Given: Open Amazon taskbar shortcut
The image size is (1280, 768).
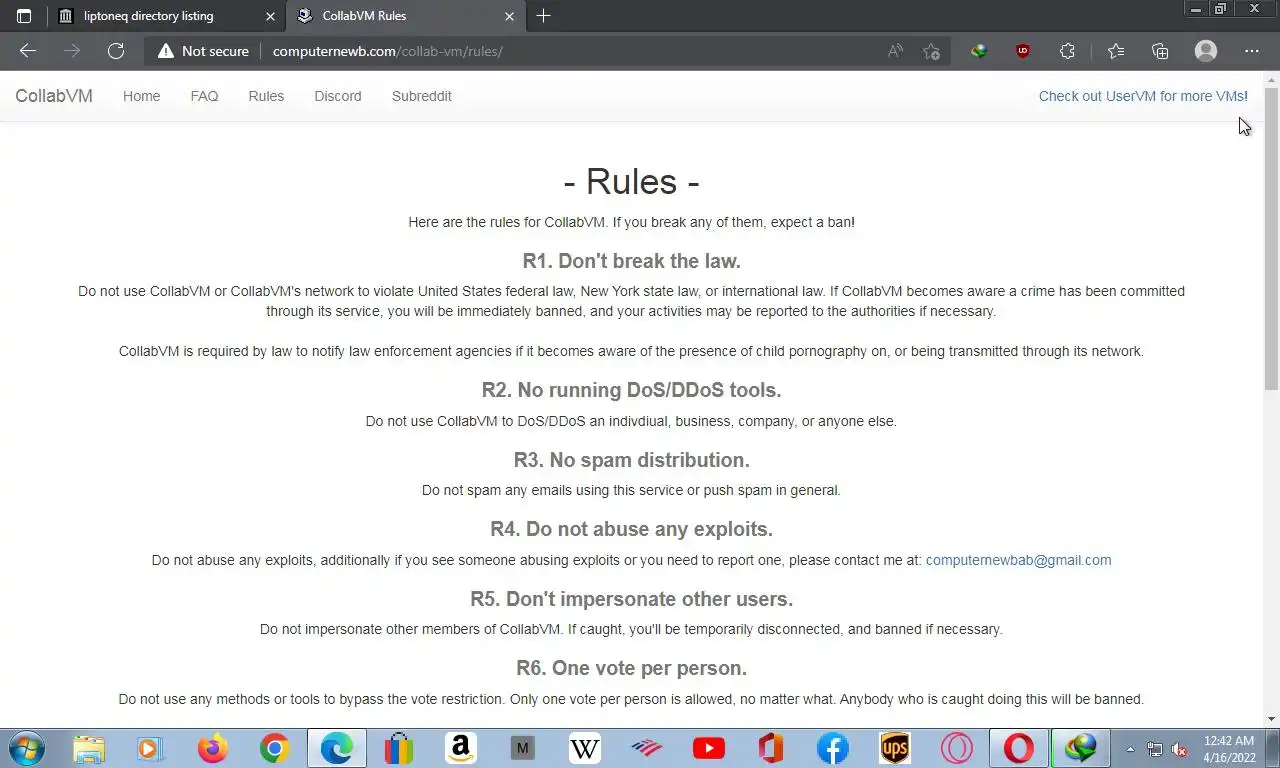Looking at the screenshot, I should pos(460,748).
